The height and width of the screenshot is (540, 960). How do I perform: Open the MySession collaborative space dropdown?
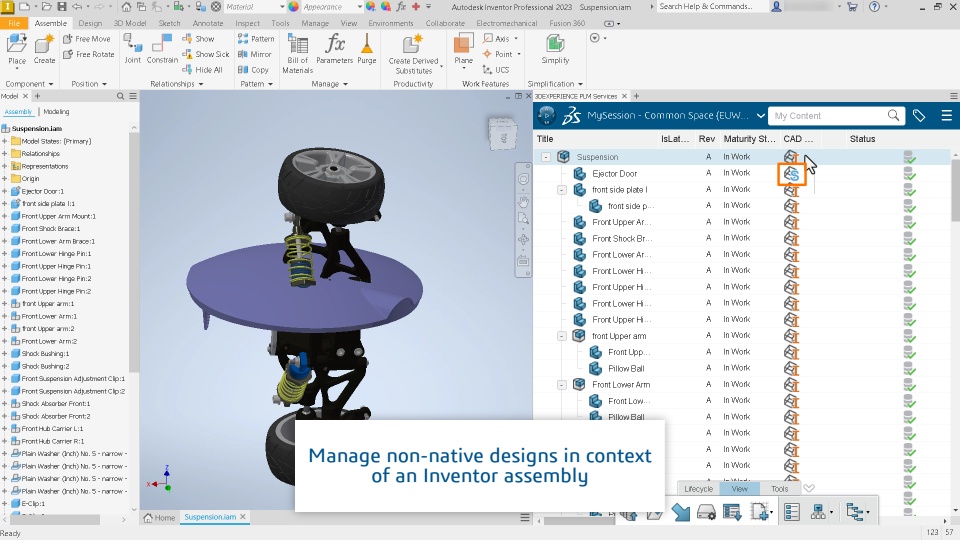(760, 115)
